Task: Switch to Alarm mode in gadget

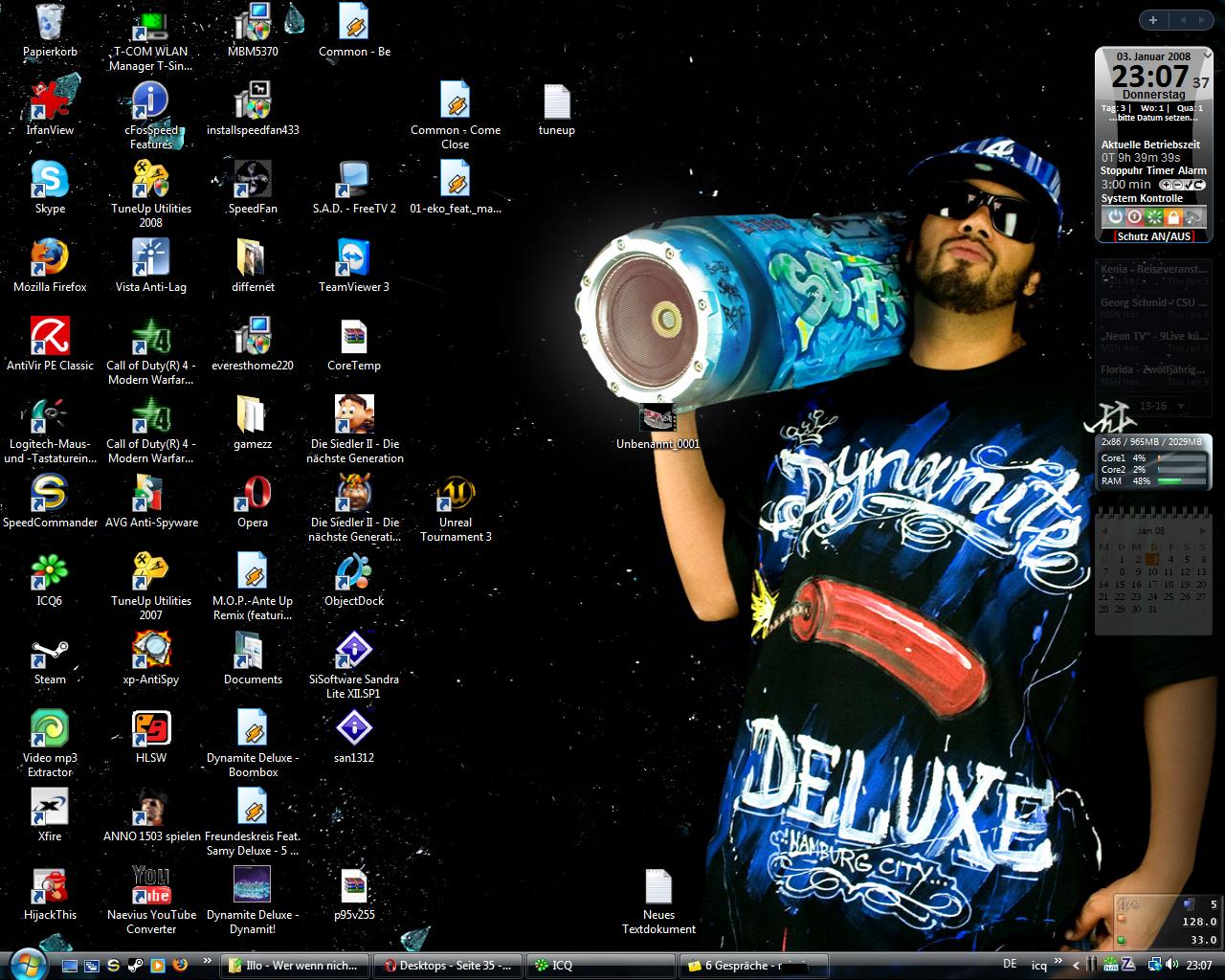Action: 1192,170
